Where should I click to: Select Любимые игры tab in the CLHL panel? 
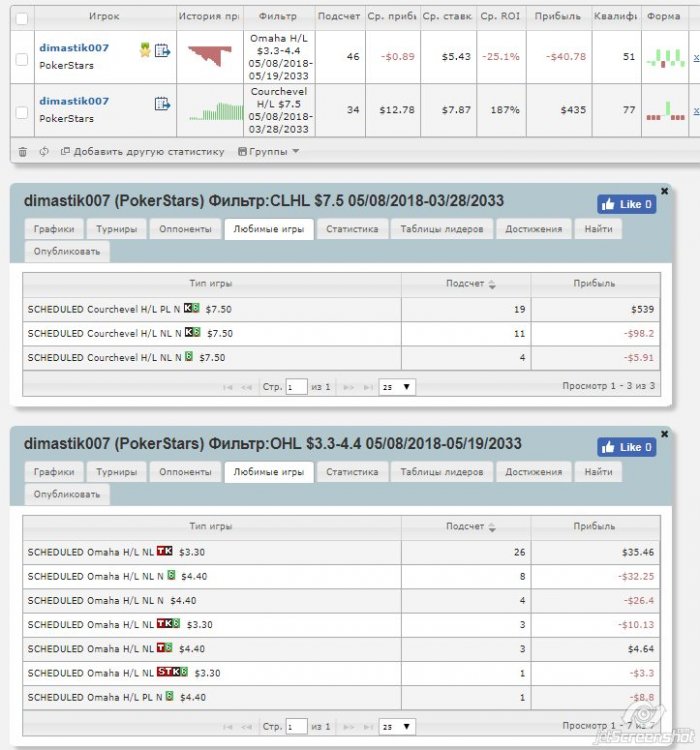click(268, 229)
